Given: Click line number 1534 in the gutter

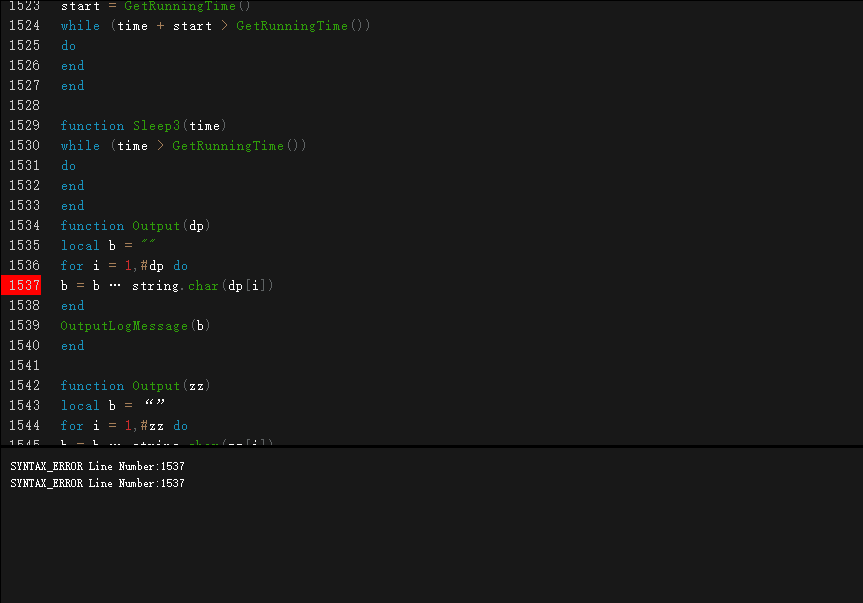Looking at the screenshot, I should click(x=24, y=226).
